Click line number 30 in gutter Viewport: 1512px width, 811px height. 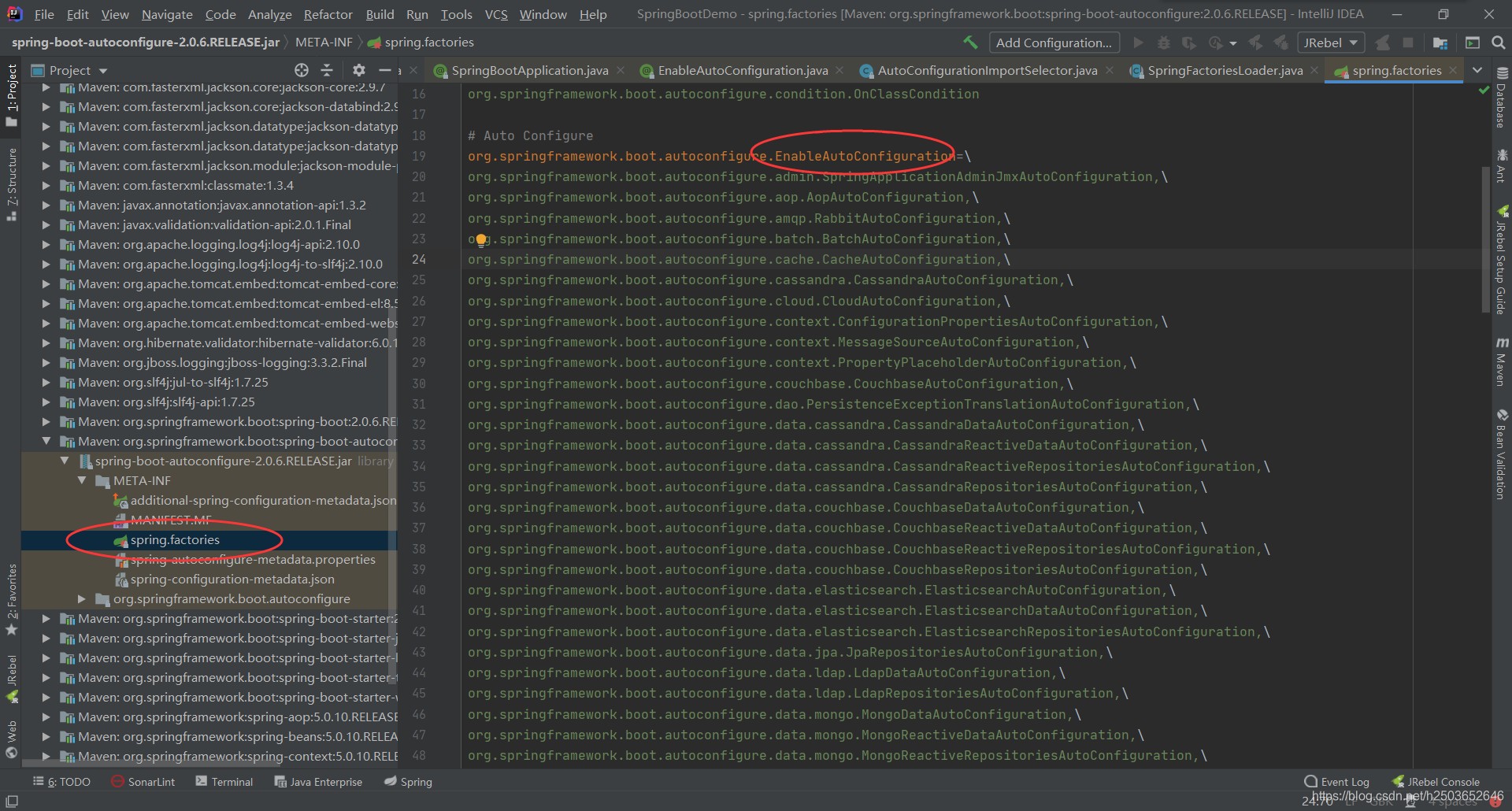[x=419, y=383]
